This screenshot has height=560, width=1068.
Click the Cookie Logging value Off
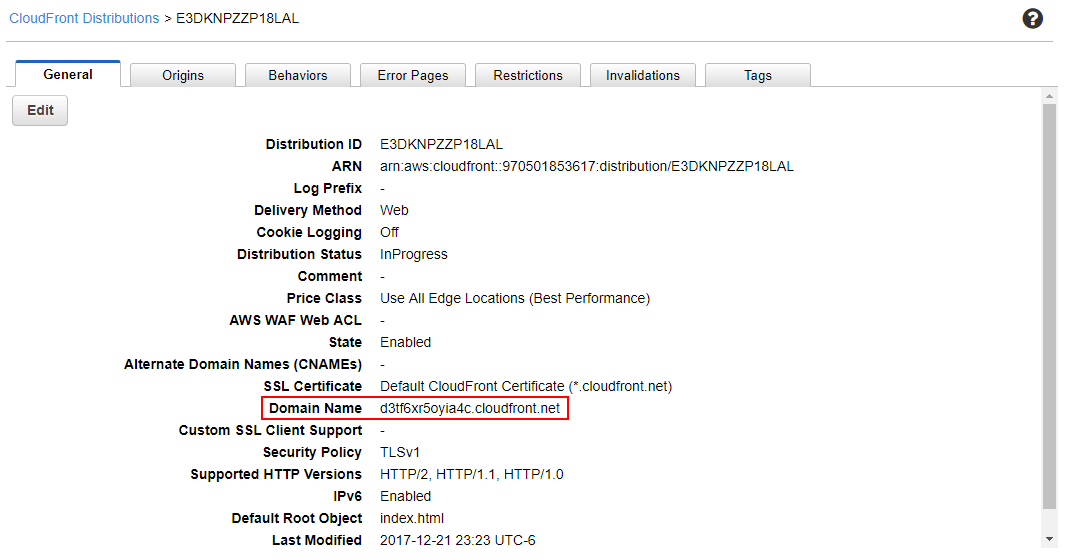point(389,232)
